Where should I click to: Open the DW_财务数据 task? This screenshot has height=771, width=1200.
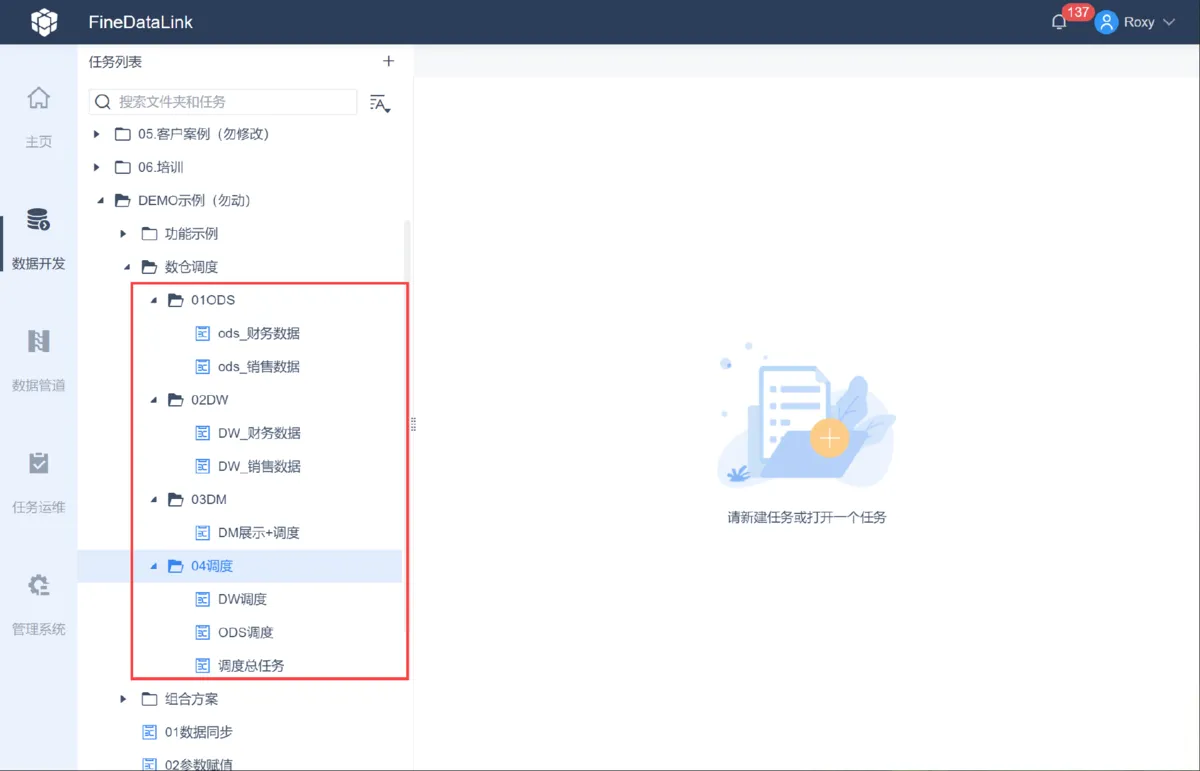pyautogui.click(x=259, y=434)
